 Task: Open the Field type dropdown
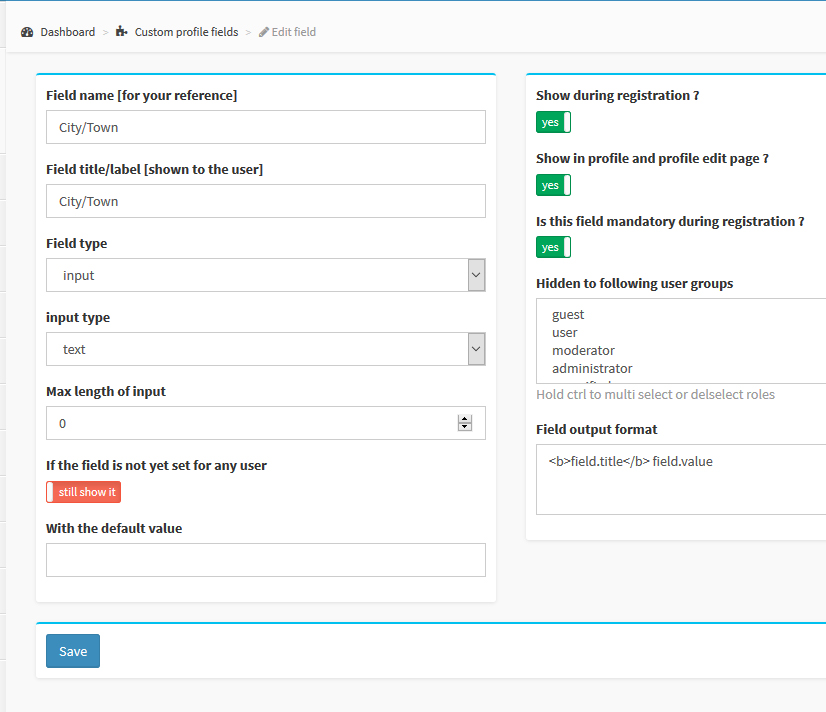click(x=266, y=275)
